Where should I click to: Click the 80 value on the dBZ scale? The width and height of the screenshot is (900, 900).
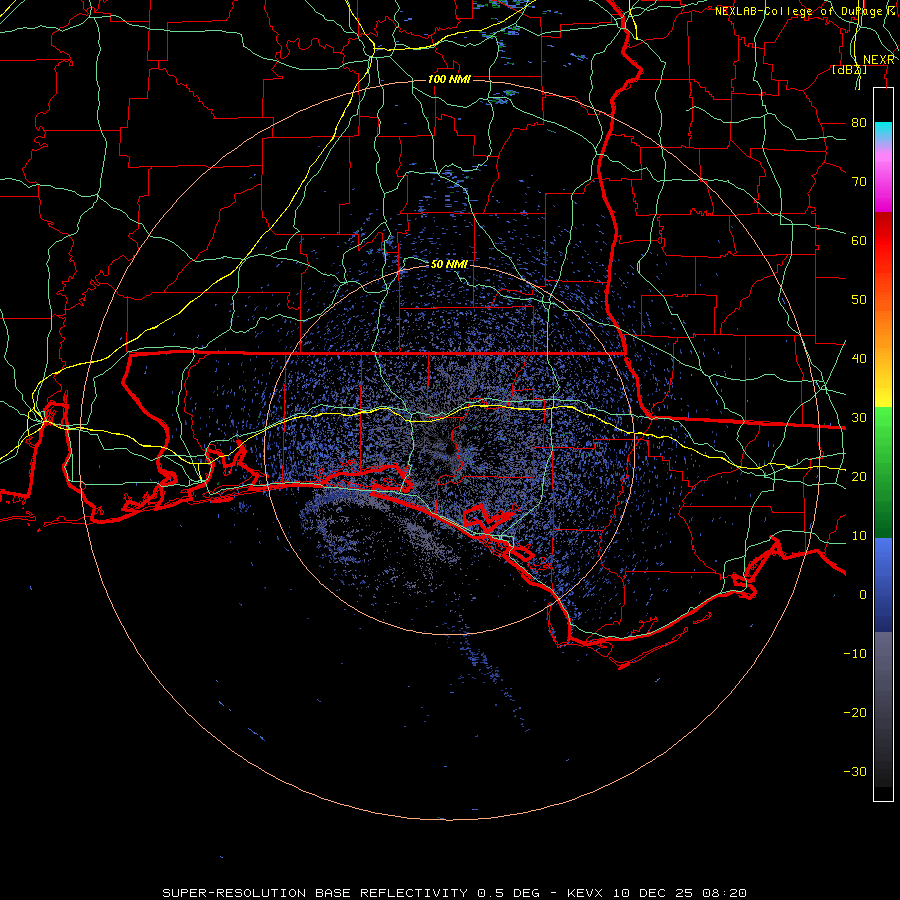(859, 123)
